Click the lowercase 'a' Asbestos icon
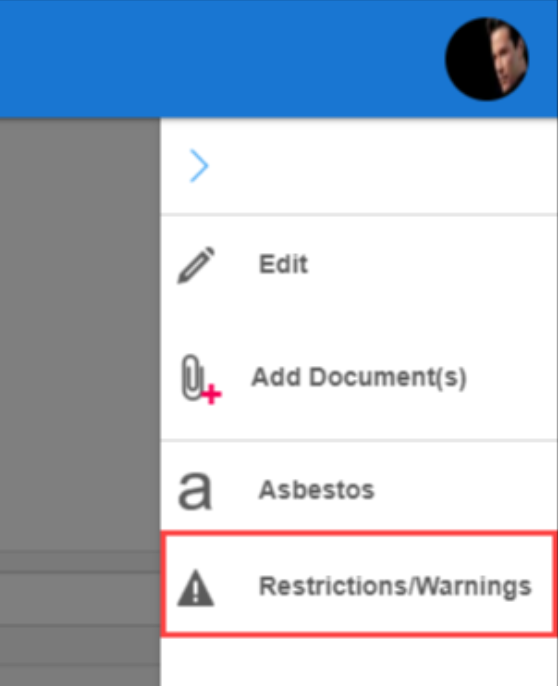 click(x=195, y=491)
